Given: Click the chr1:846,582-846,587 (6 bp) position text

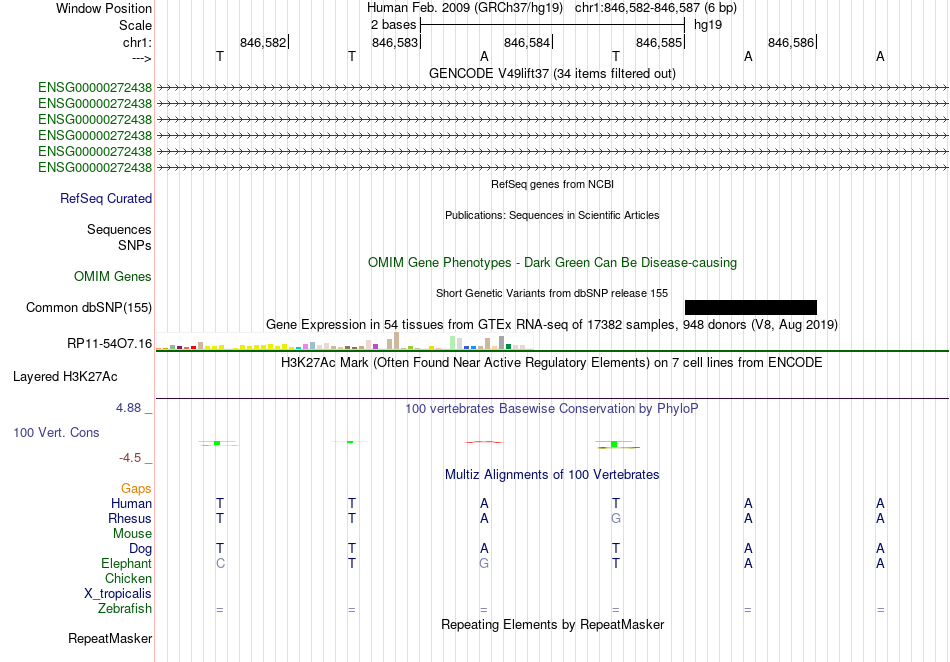Looking at the screenshot, I should [656, 8].
